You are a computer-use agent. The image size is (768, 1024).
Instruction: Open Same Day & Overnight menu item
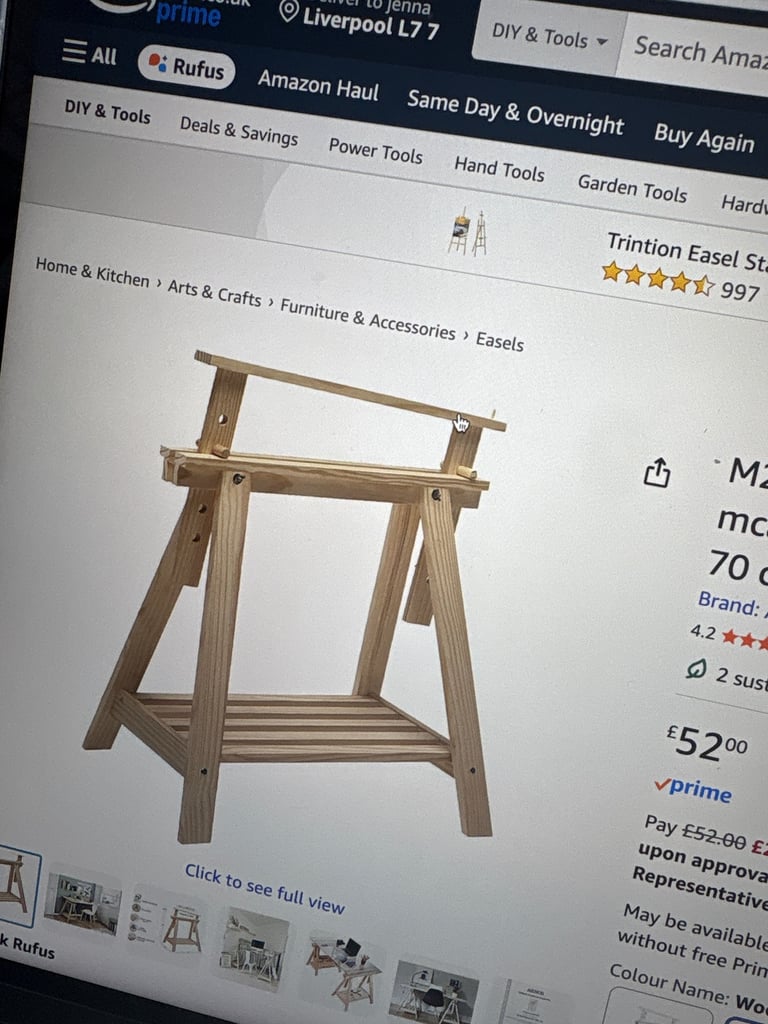click(515, 112)
